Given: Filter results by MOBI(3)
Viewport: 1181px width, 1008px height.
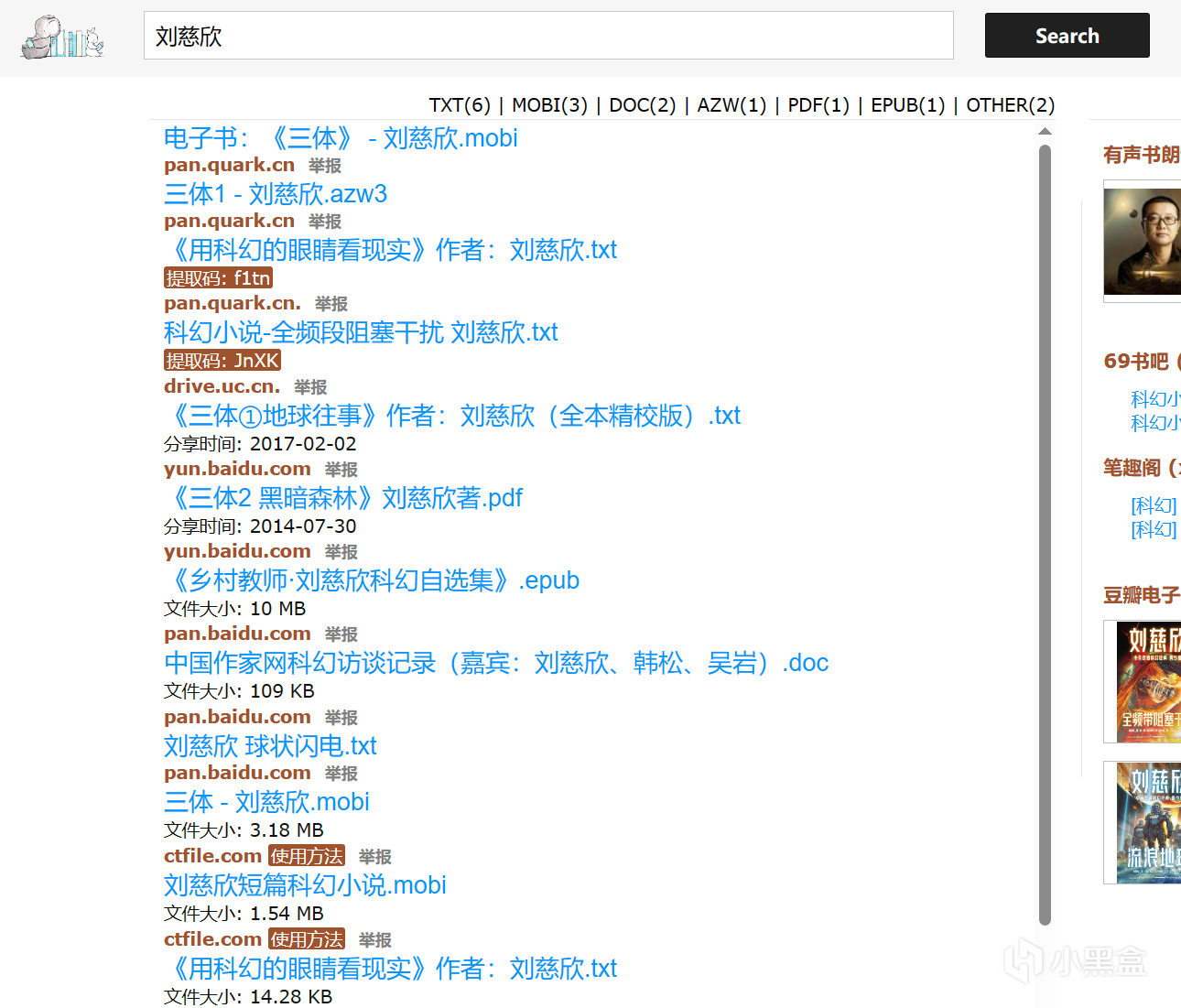Looking at the screenshot, I should [549, 105].
